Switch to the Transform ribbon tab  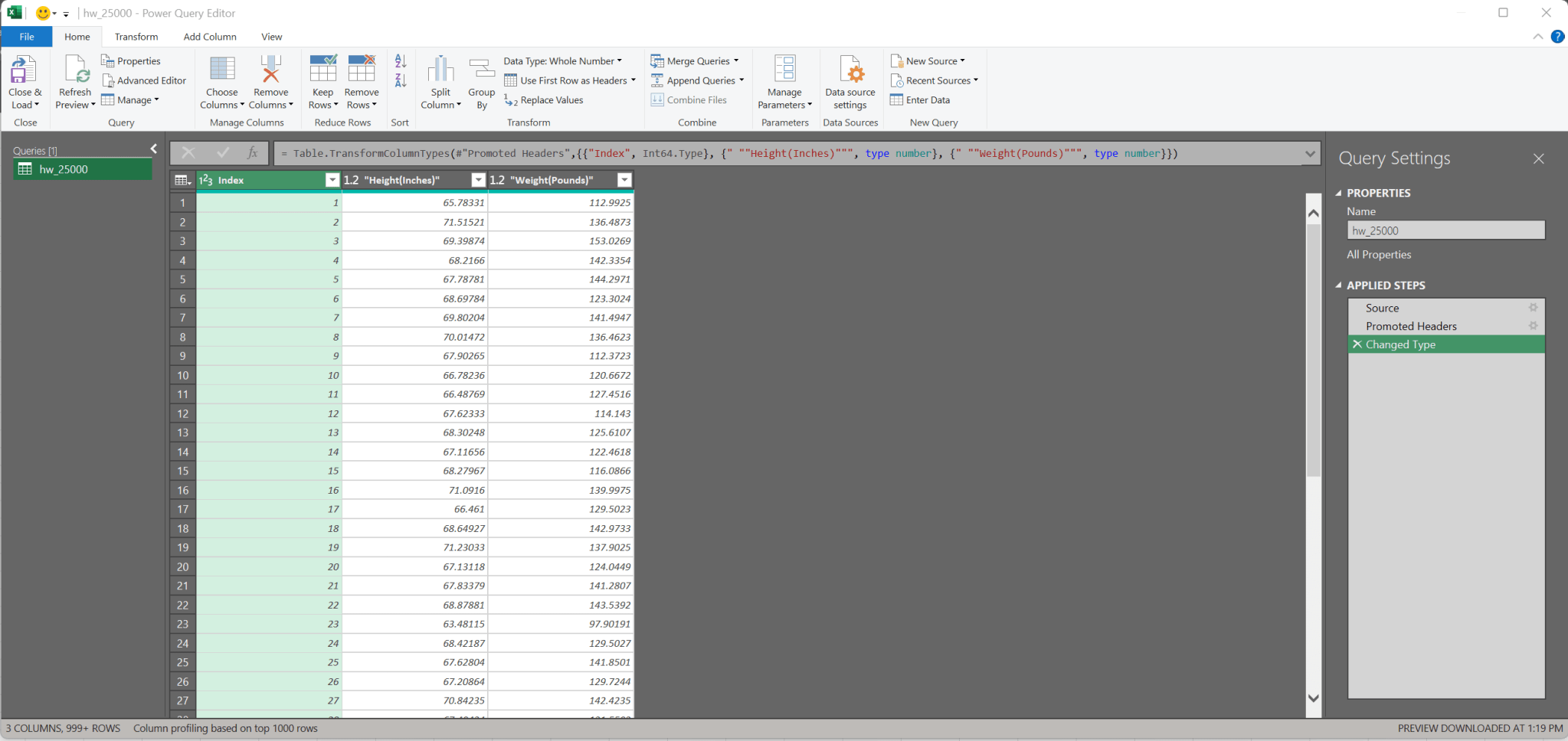(x=136, y=36)
